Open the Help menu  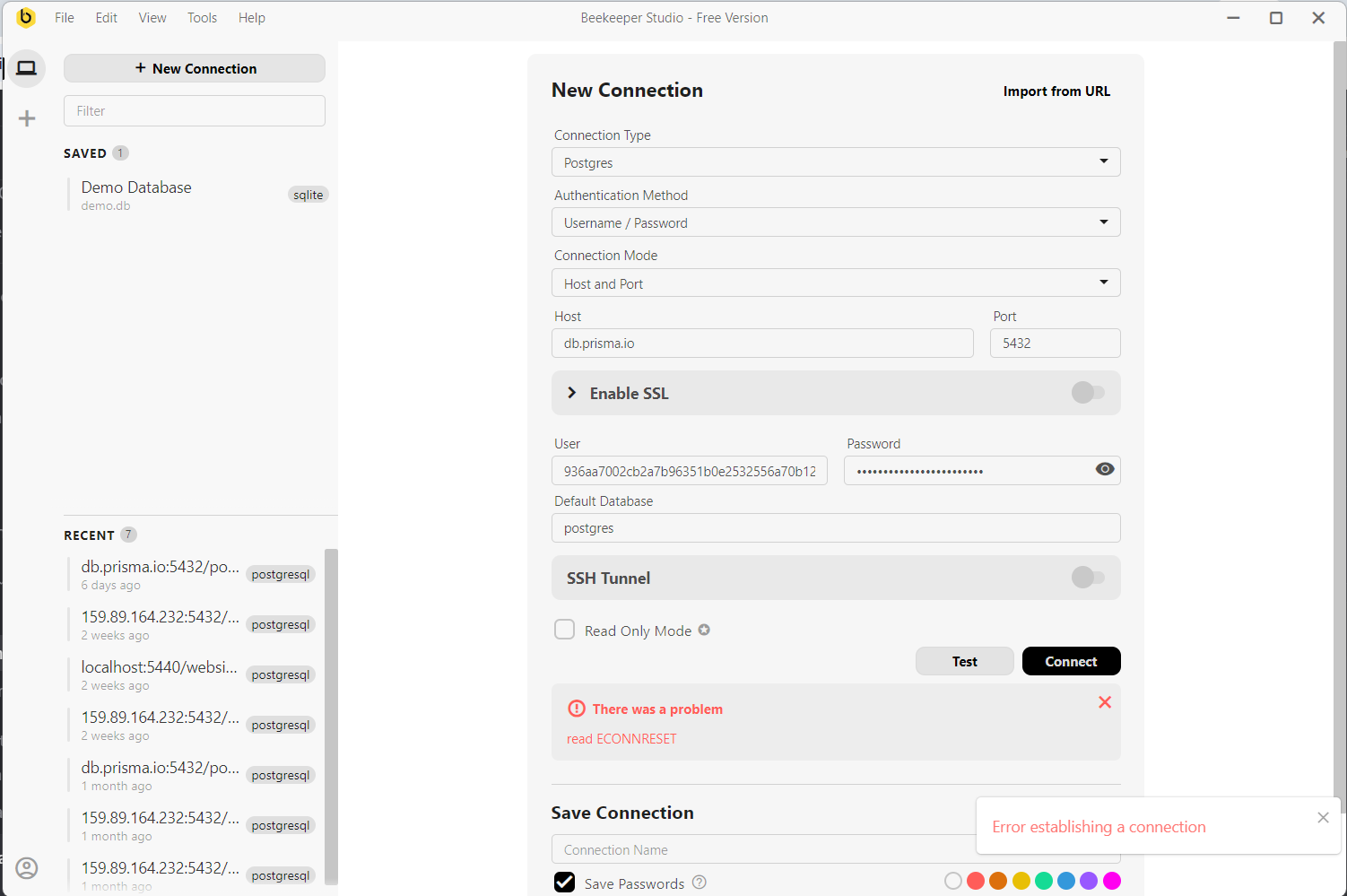pyautogui.click(x=252, y=18)
